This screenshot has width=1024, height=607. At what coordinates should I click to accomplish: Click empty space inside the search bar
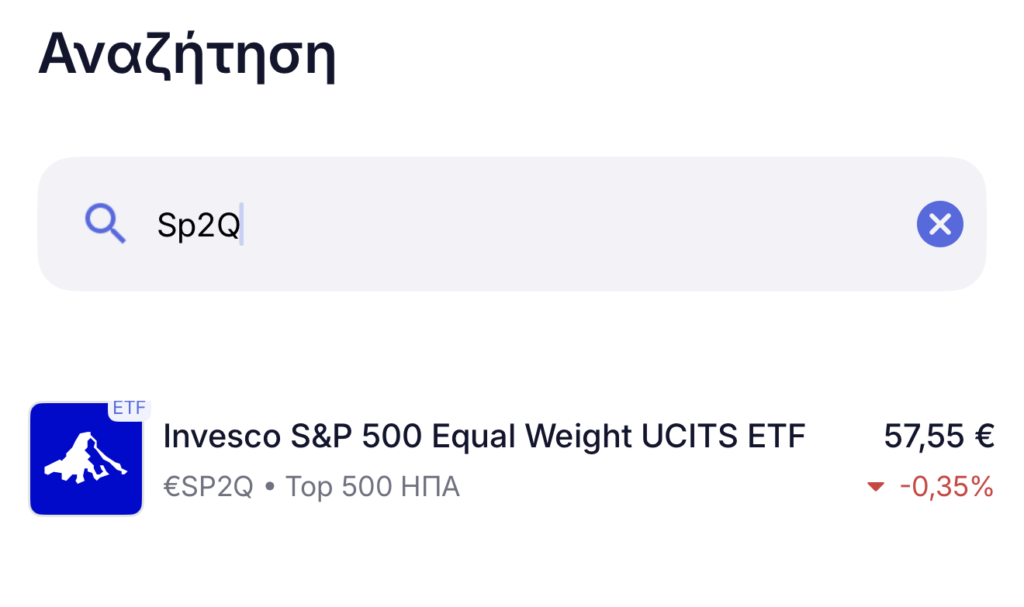(x=600, y=225)
